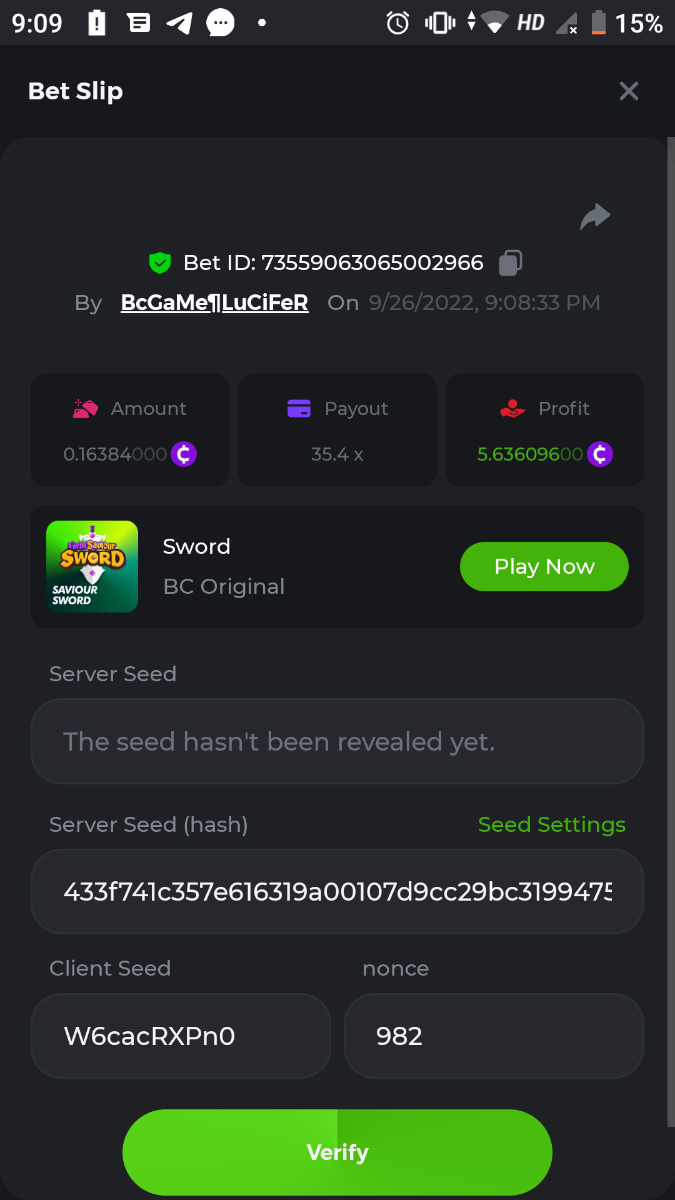Open the Saviour Sword game thumbnail
Screen dimensions: 675x1200
(92, 566)
